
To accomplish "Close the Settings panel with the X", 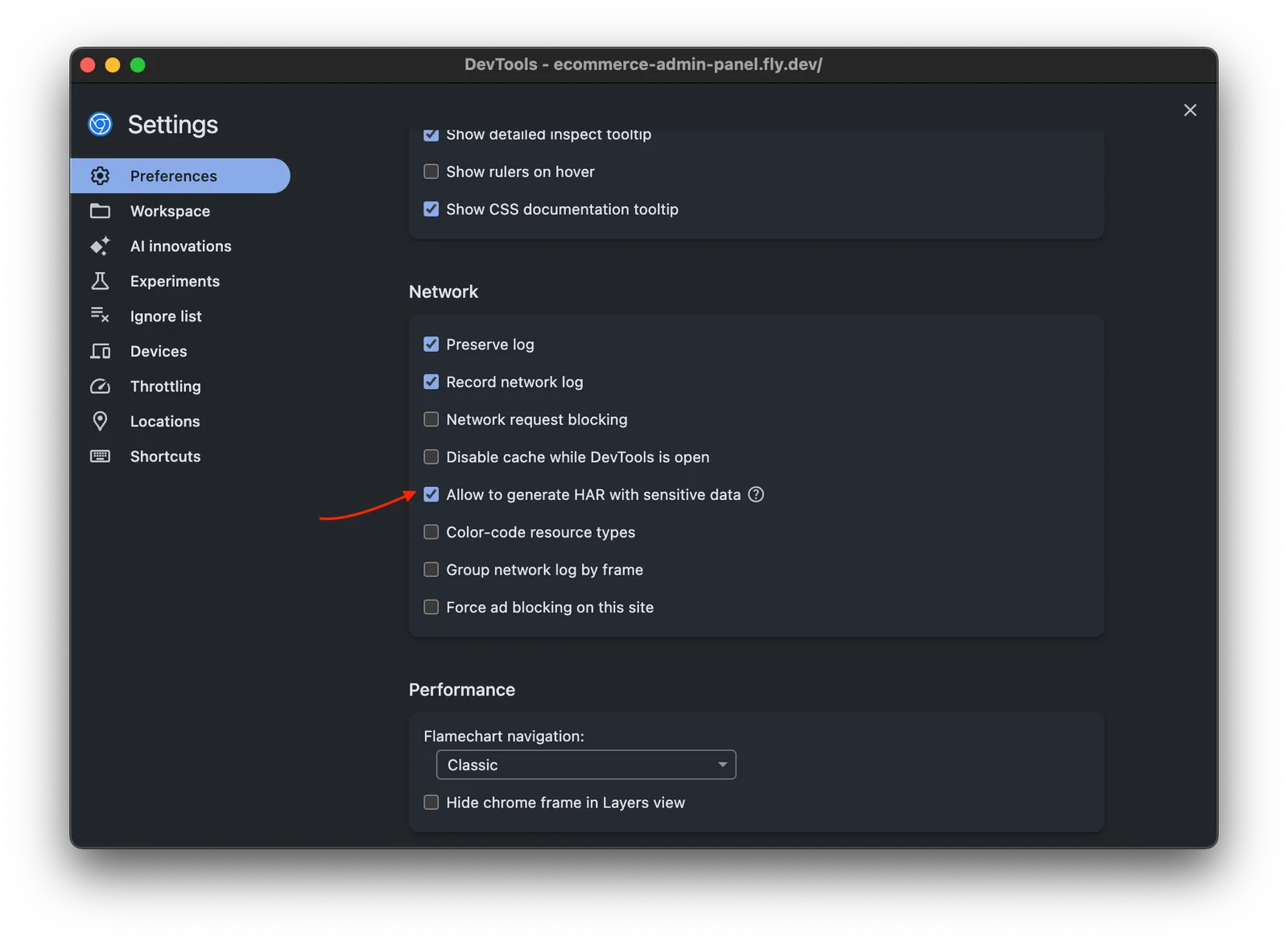I will click(1190, 110).
